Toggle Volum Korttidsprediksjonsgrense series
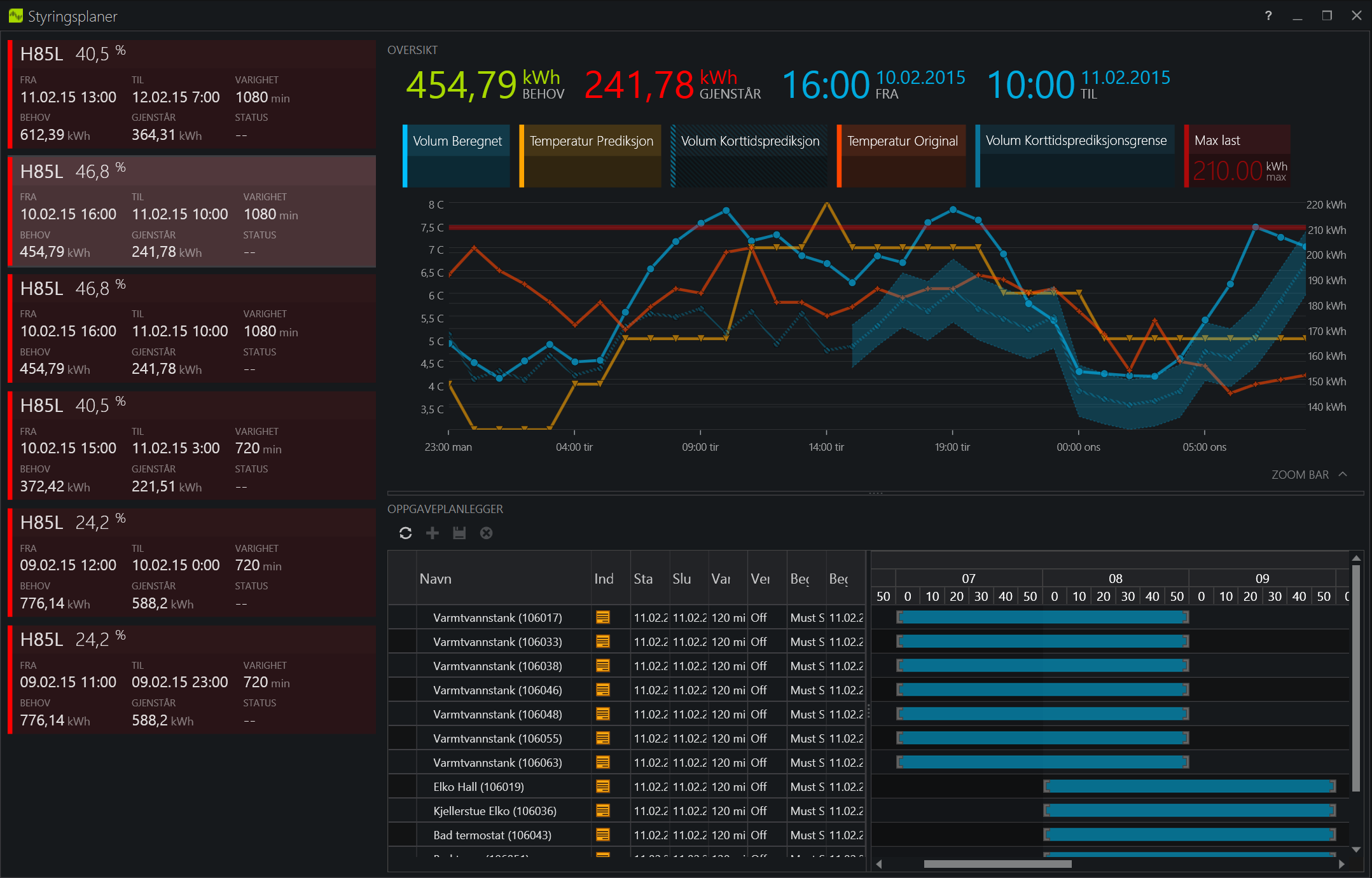The width and height of the screenshot is (1372, 878). click(1075, 156)
